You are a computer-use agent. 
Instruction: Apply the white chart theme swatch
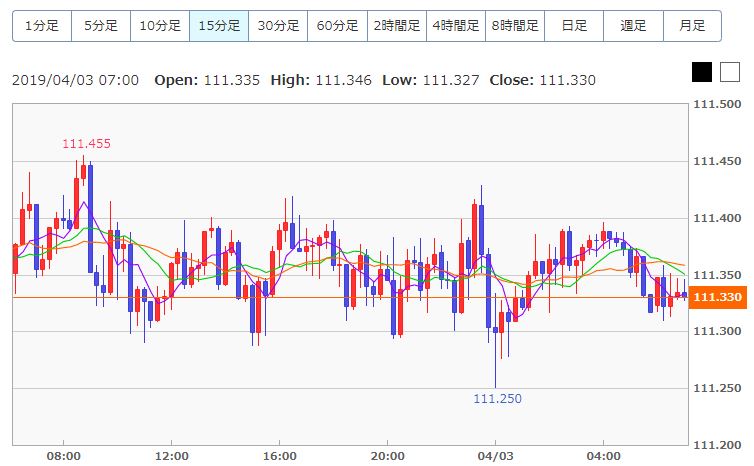(729, 72)
